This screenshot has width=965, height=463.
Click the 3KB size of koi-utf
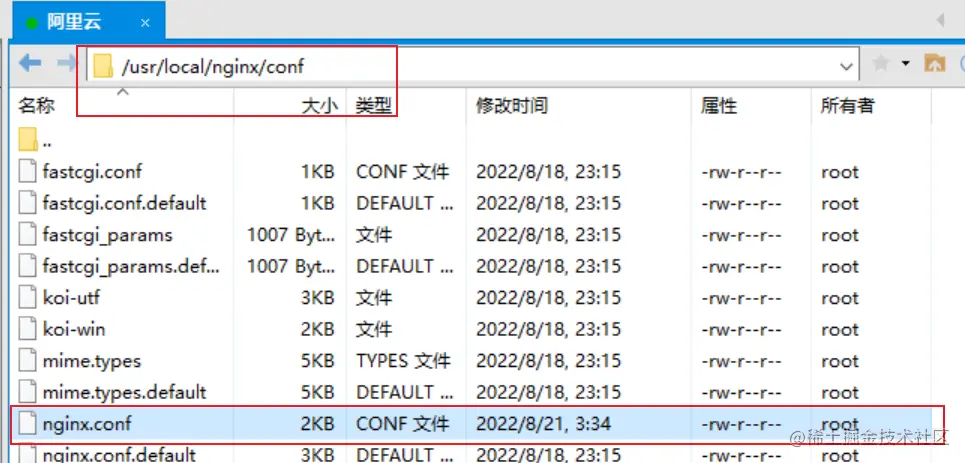318,298
